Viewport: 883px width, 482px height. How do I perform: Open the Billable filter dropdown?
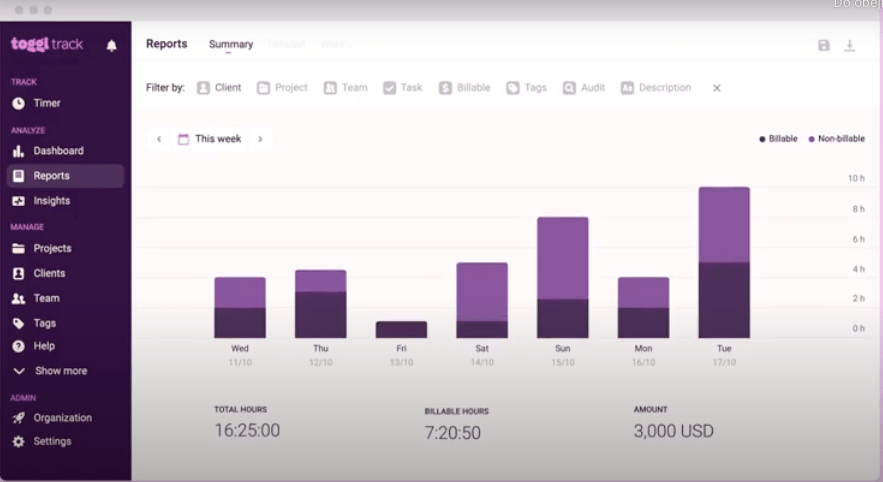(464, 88)
